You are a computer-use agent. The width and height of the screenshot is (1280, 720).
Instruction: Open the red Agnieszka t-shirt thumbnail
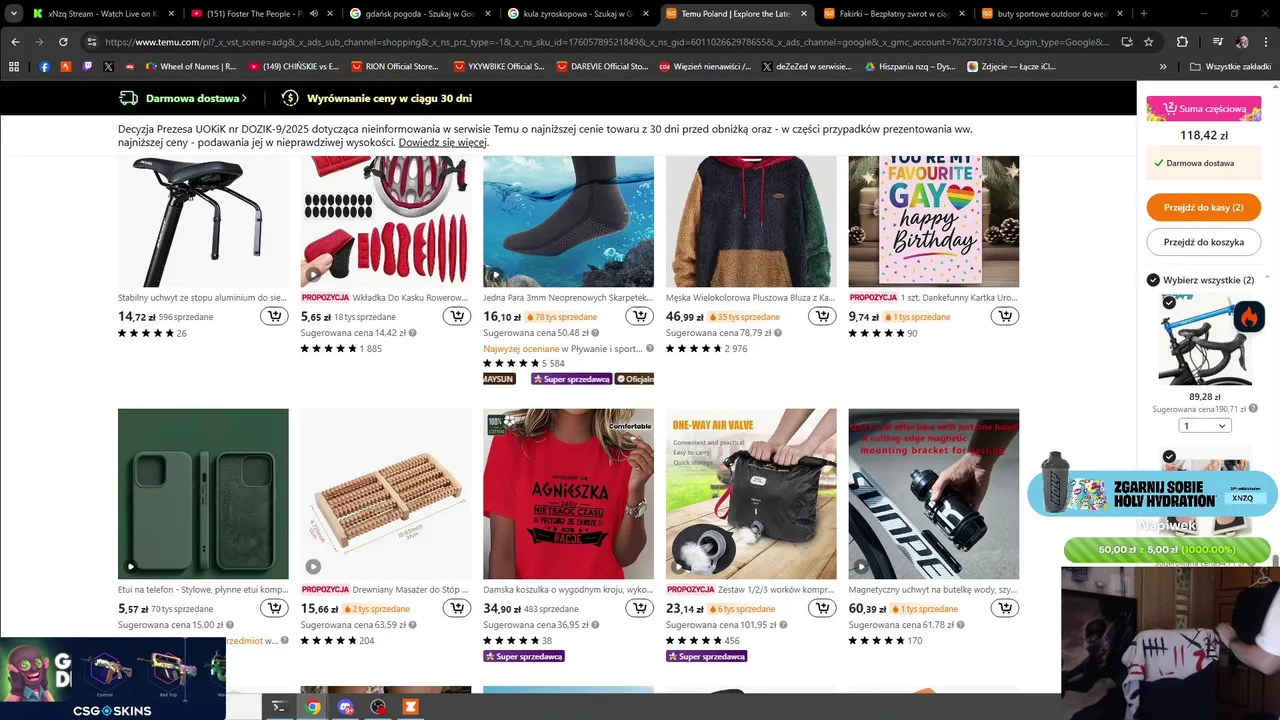tap(568, 494)
